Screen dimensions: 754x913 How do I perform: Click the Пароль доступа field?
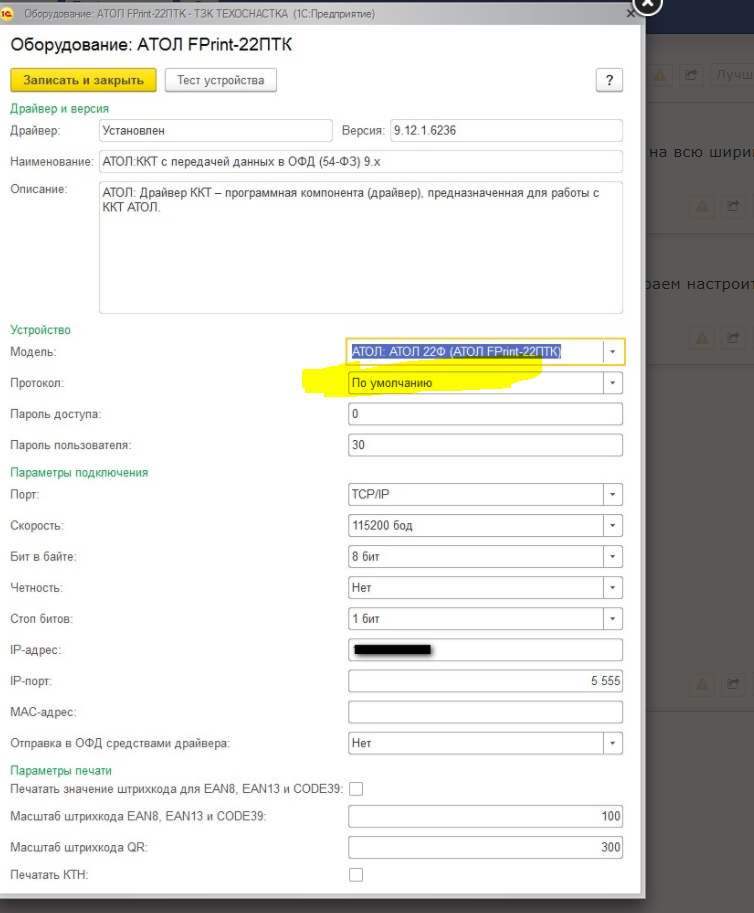(485, 414)
